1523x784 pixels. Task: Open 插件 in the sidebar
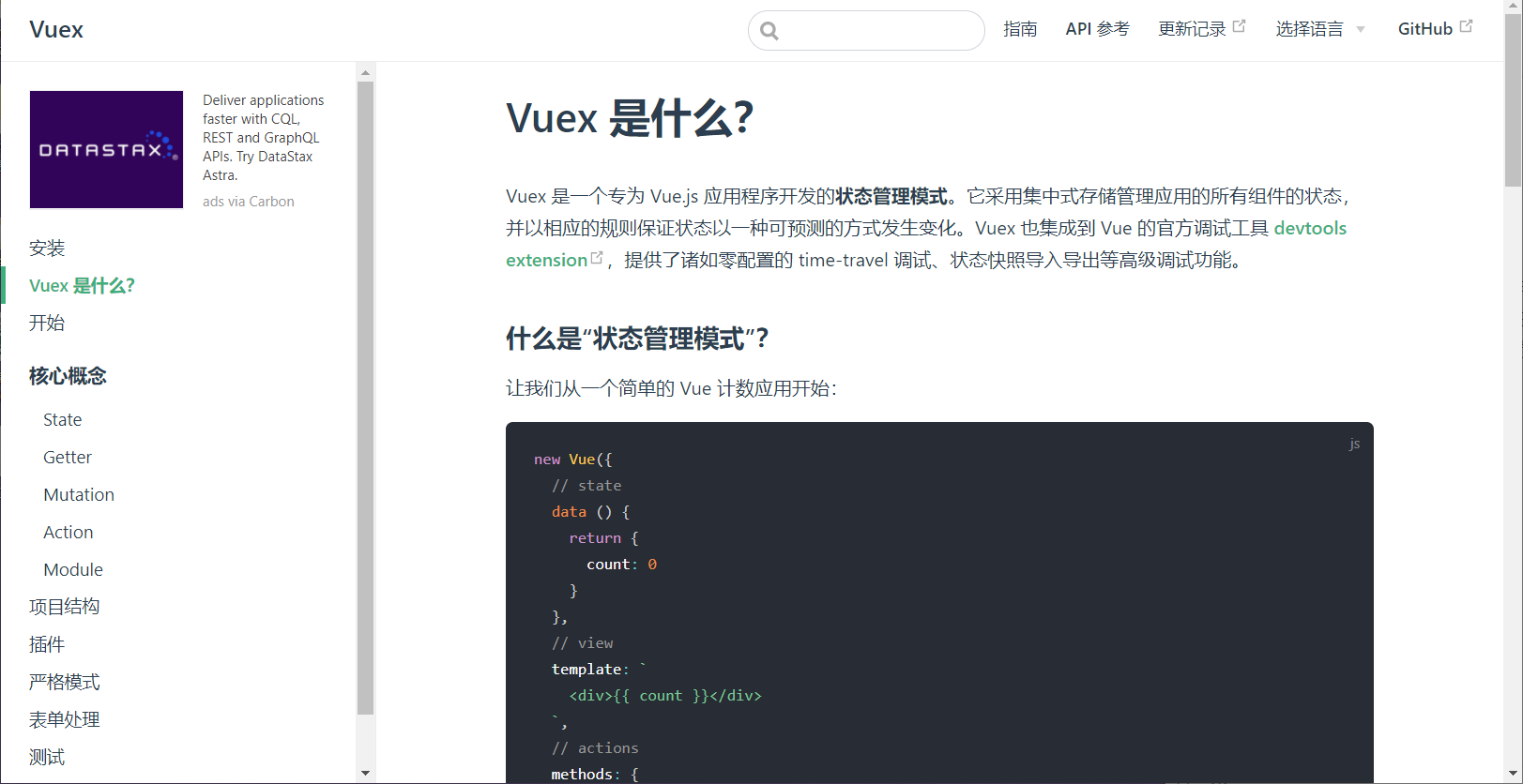coord(47,644)
